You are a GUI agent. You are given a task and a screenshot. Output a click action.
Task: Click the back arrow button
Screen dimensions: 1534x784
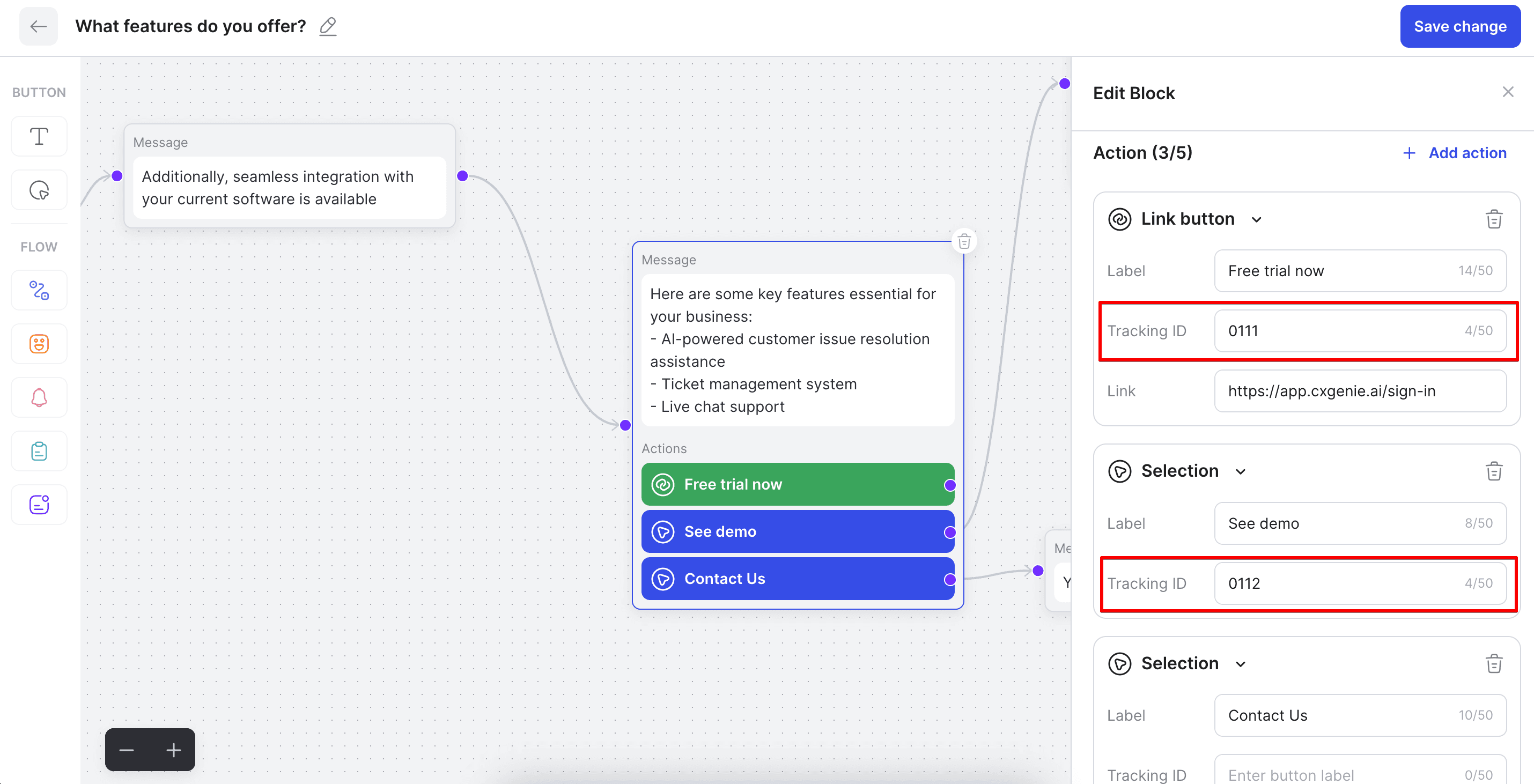point(39,26)
